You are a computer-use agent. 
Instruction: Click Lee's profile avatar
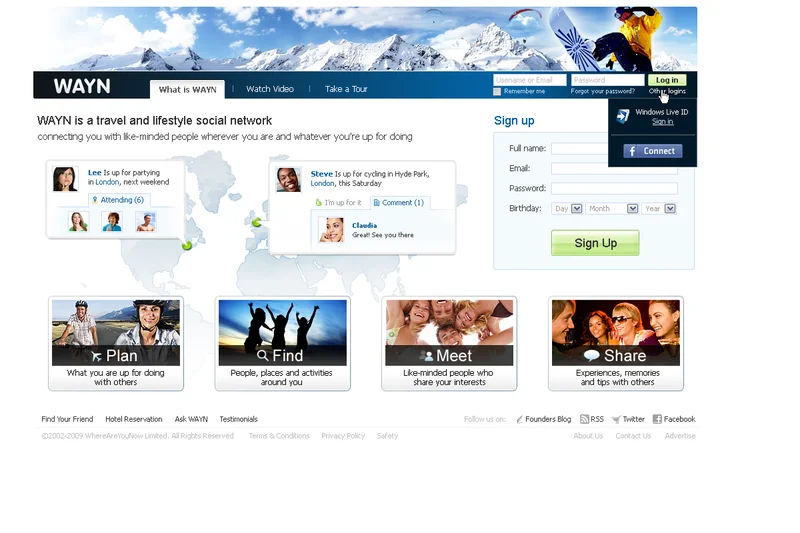click(65, 179)
